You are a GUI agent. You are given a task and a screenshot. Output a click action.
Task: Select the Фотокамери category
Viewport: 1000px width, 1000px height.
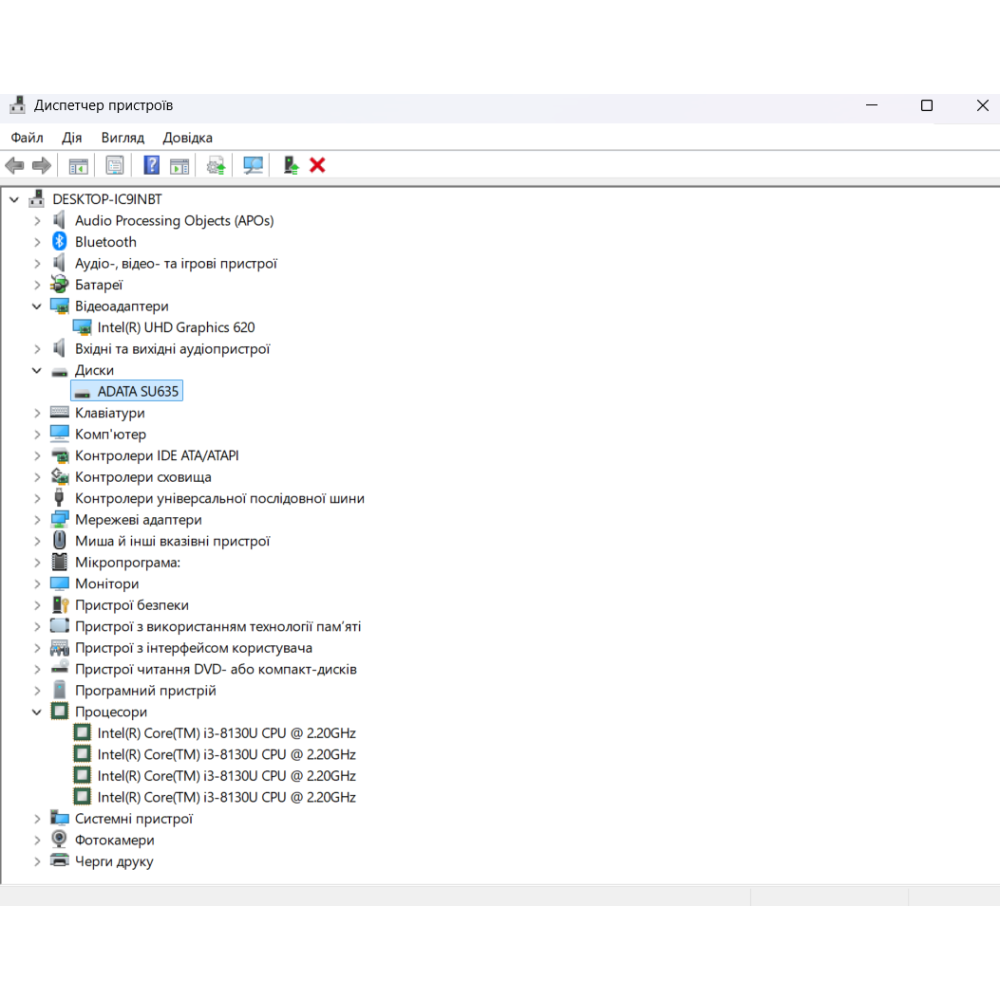point(114,840)
